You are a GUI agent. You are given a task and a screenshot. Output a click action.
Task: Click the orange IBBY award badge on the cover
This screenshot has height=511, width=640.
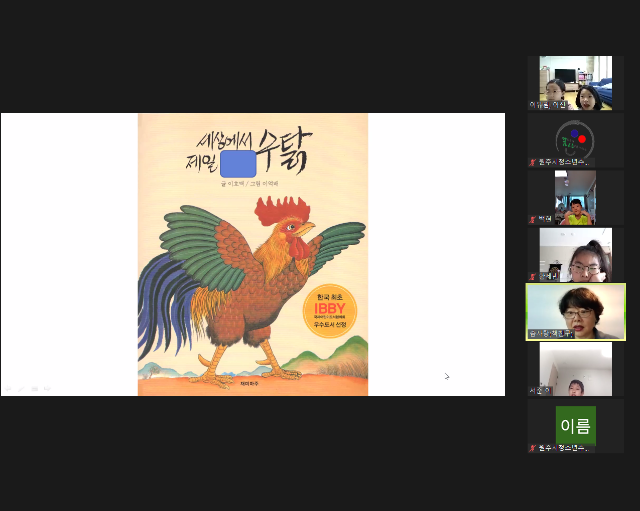click(330, 311)
